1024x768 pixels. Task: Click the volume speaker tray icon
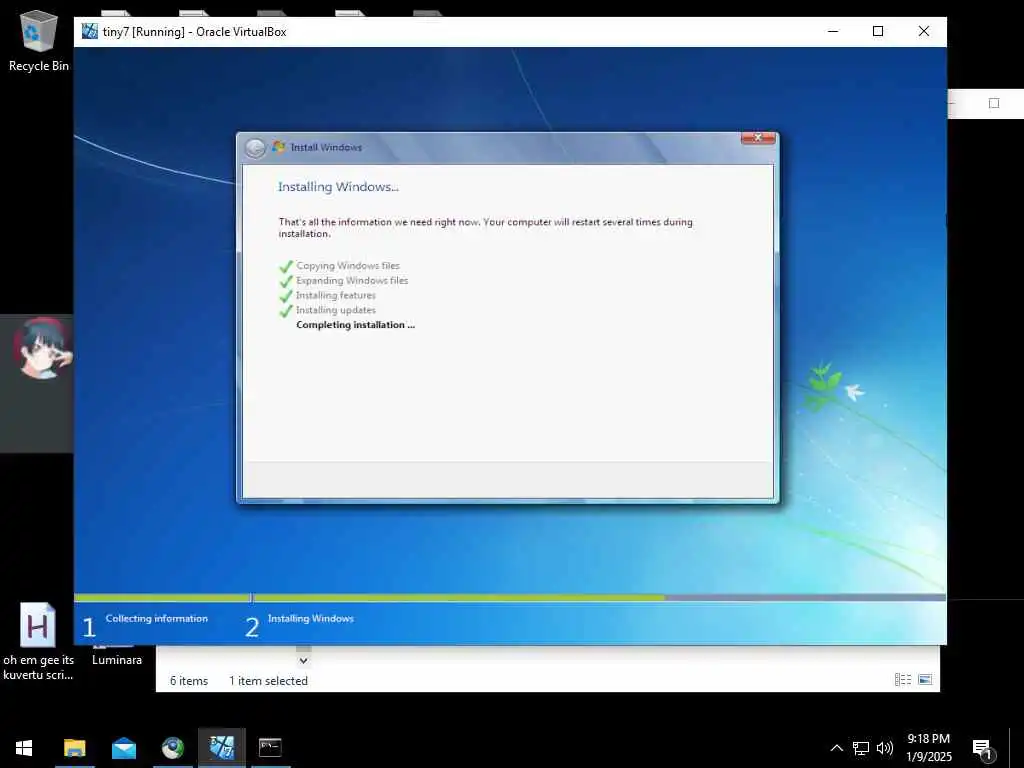[x=884, y=748]
